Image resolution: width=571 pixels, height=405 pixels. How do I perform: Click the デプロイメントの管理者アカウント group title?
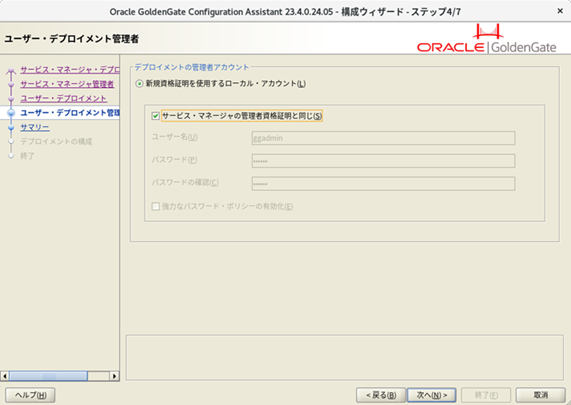tap(192, 67)
